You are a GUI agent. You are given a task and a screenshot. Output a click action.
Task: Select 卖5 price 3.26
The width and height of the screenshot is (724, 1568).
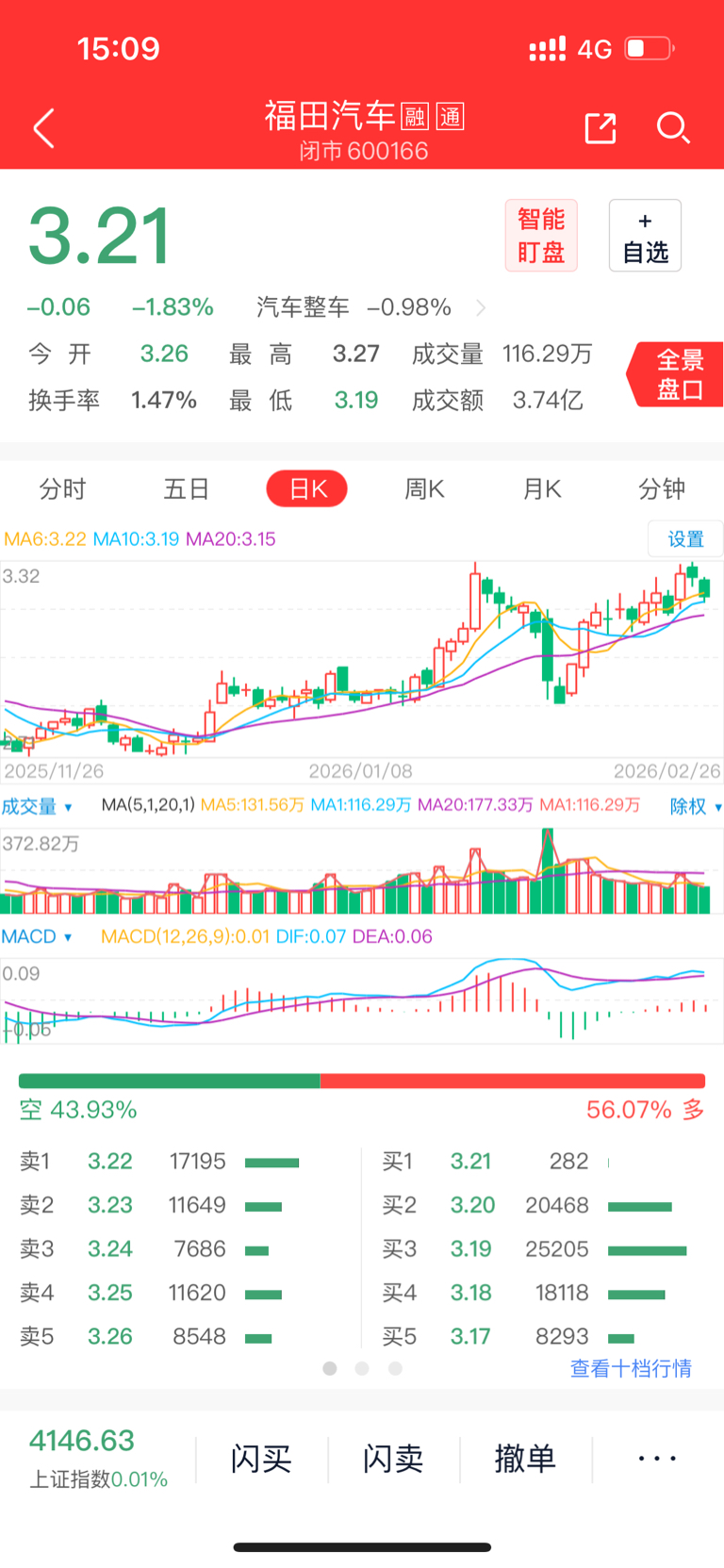click(x=110, y=1336)
